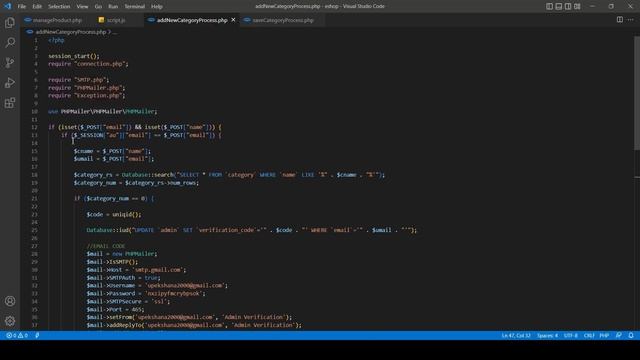Switch to the manageProduct.php tab

pos(57,20)
